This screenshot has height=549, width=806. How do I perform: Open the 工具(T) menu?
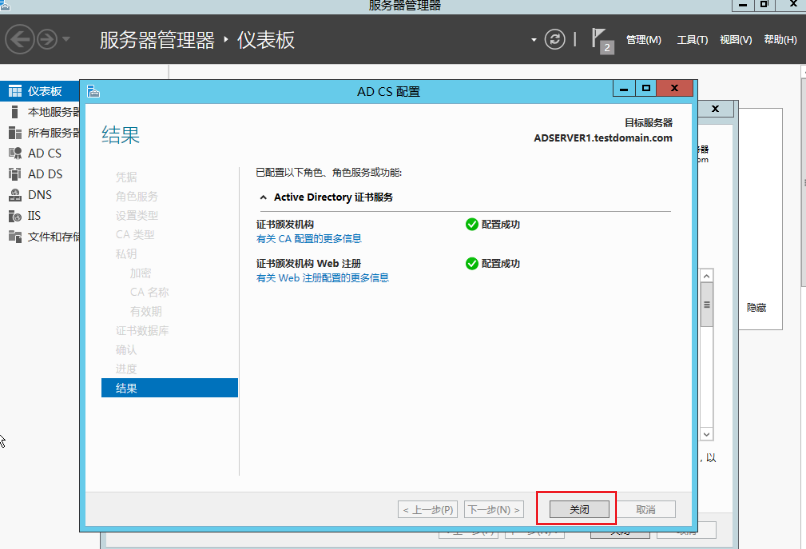click(x=692, y=40)
